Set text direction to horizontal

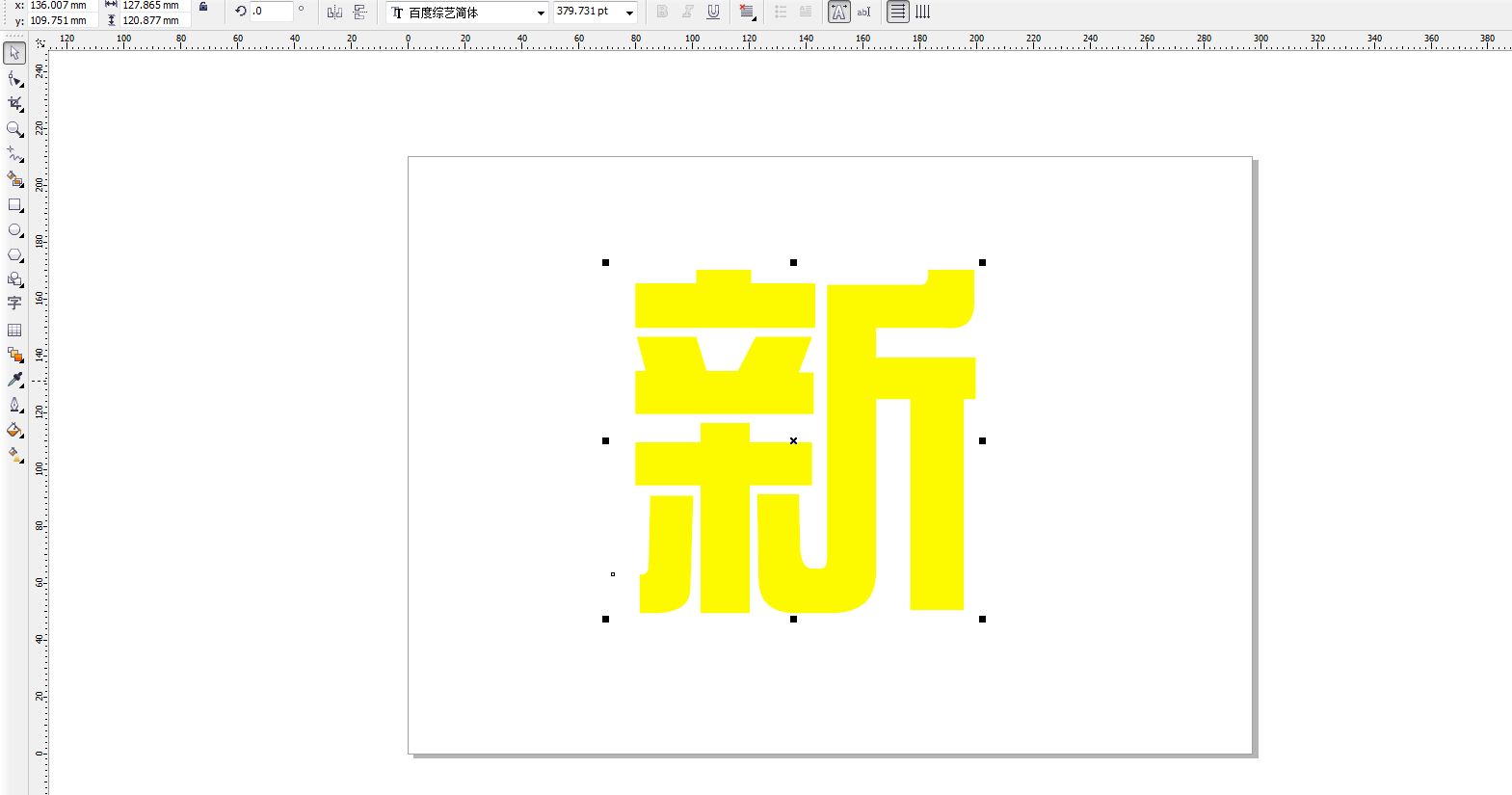[897, 12]
